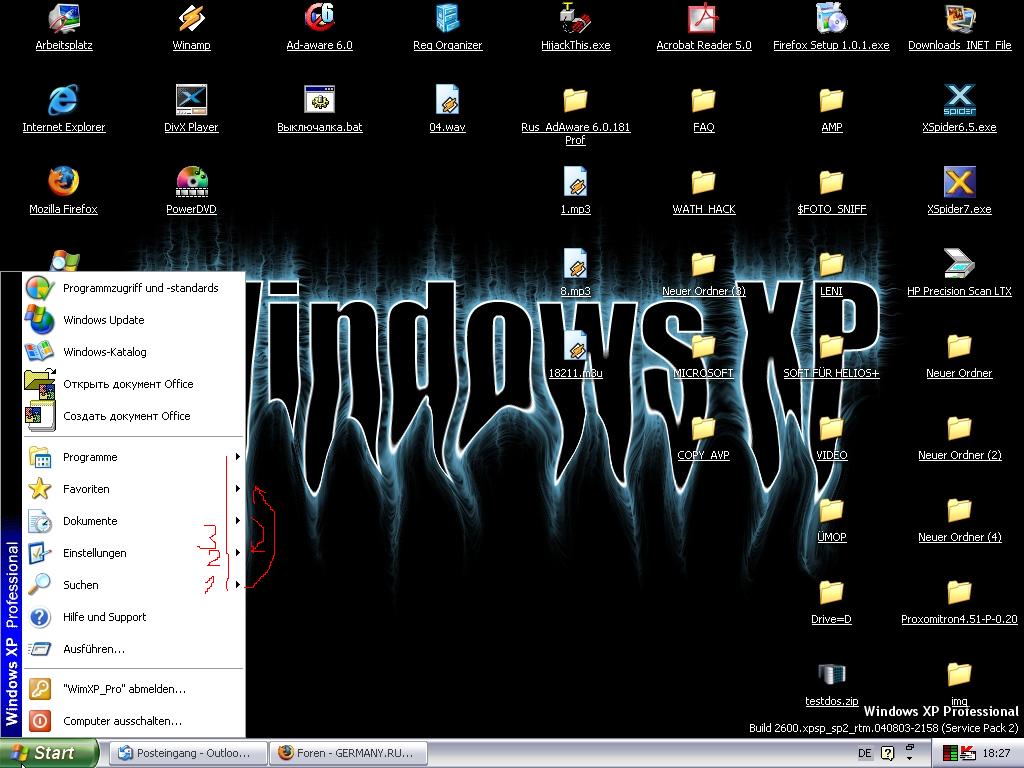Click the taskbar clock showing 18:27
This screenshot has width=1024, height=768.
point(996,754)
